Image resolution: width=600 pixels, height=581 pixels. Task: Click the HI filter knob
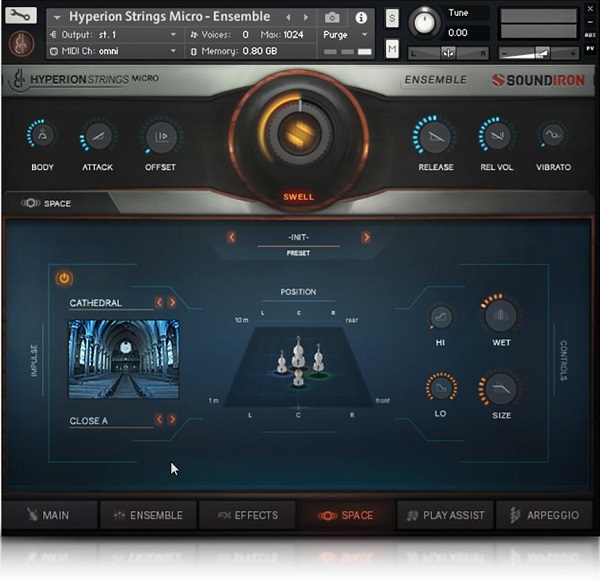pyautogui.click(x=441, y=317)
